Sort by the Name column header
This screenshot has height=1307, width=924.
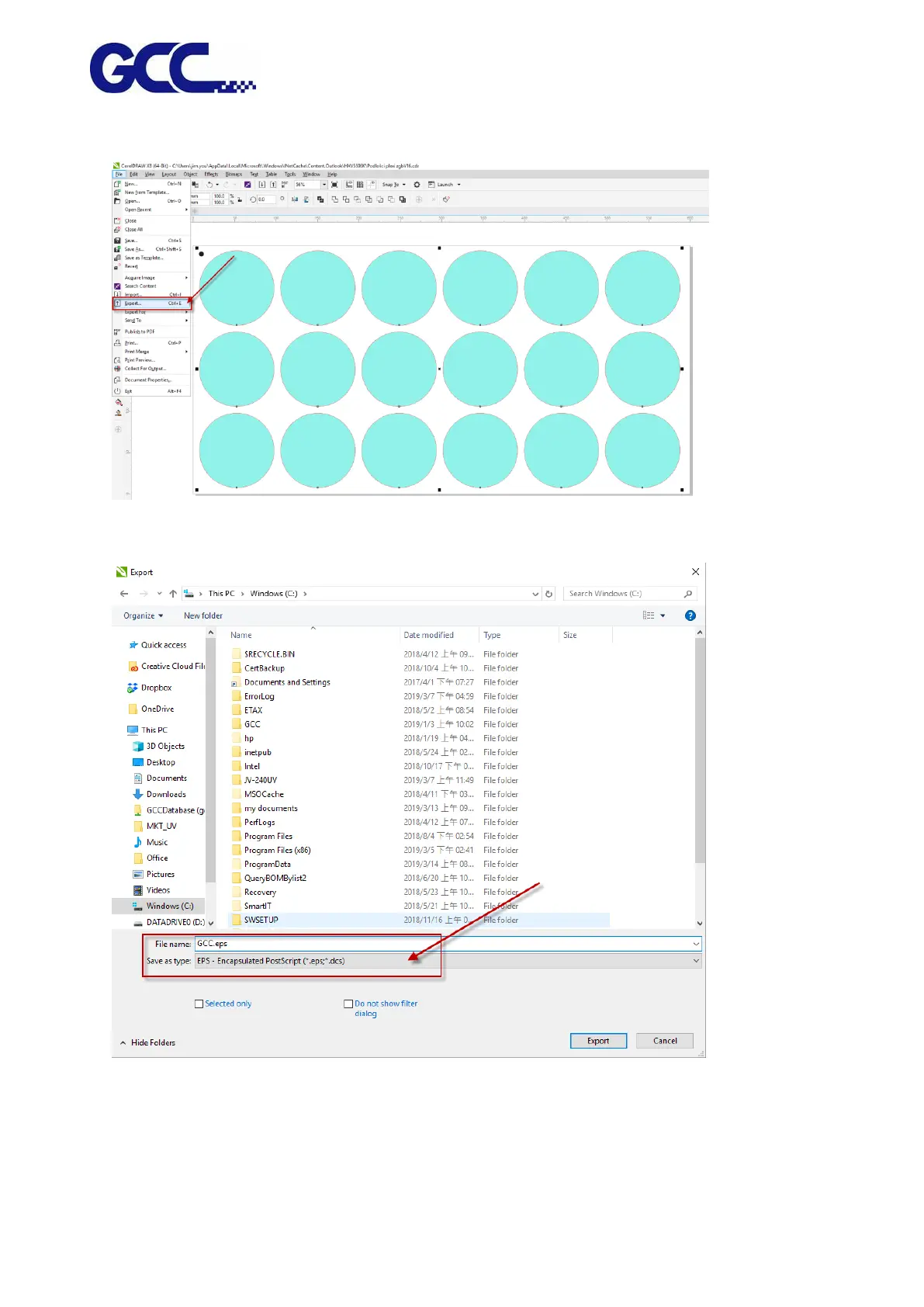[314, 635]
